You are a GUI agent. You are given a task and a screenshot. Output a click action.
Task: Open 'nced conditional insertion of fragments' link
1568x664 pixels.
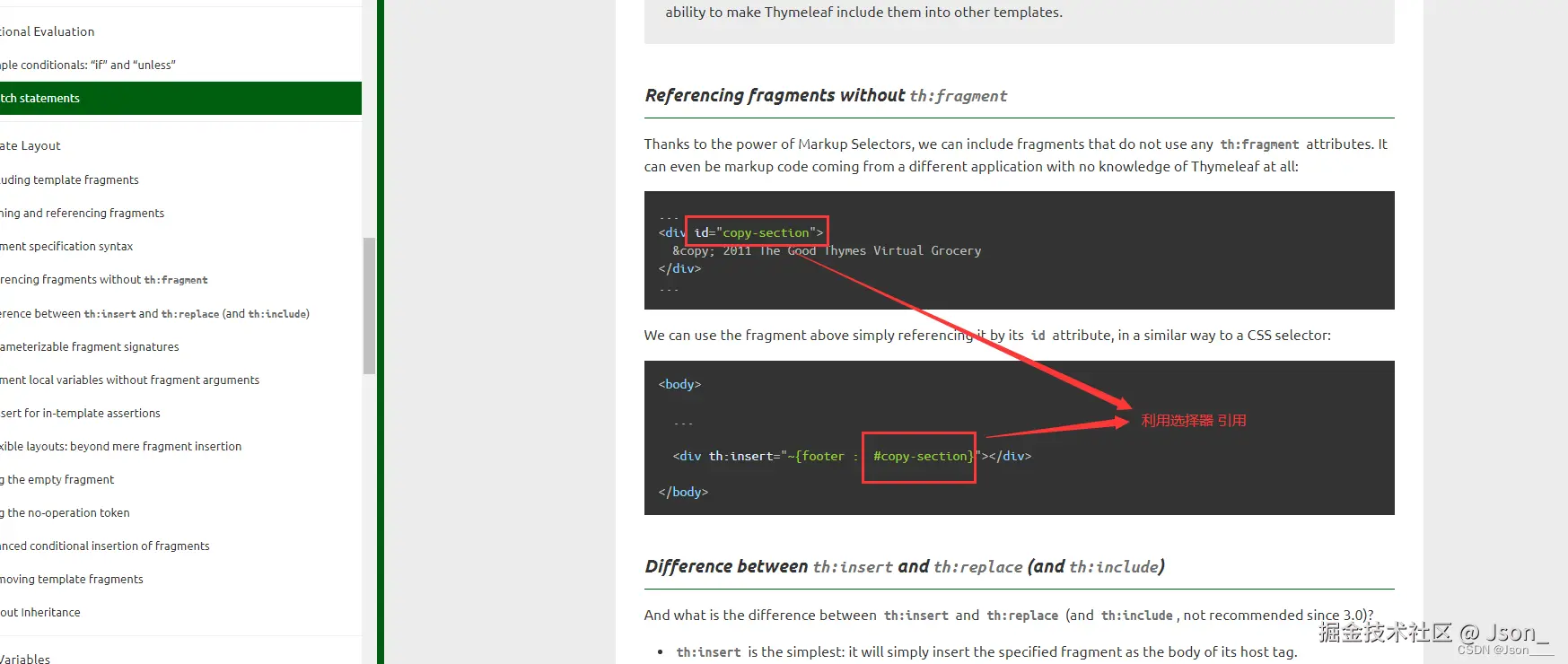pyautogui.click(x=104, y=546)
